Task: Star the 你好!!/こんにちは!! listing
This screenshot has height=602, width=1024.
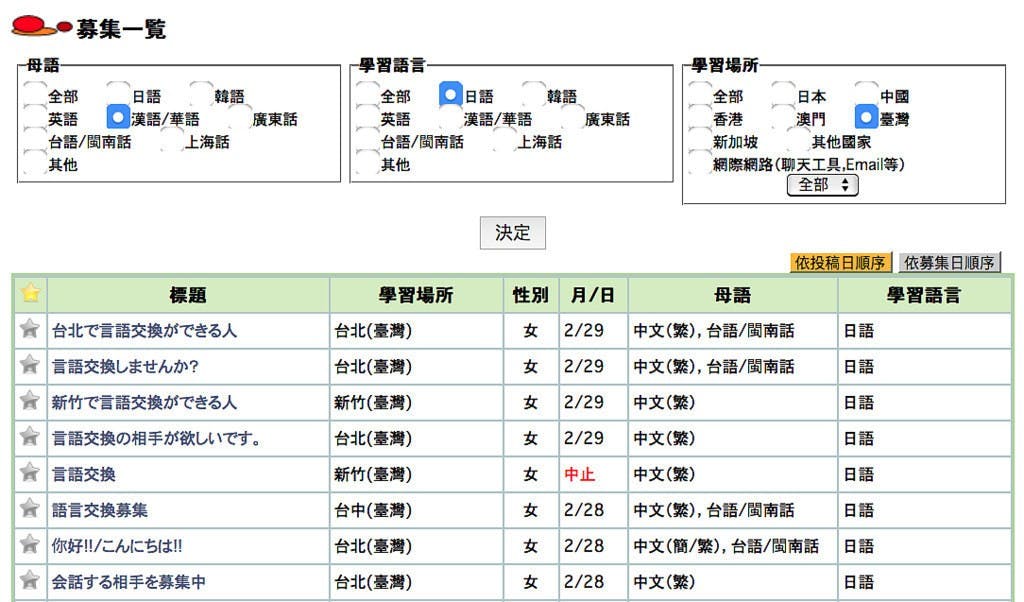Action: click(x=30, y=544)
